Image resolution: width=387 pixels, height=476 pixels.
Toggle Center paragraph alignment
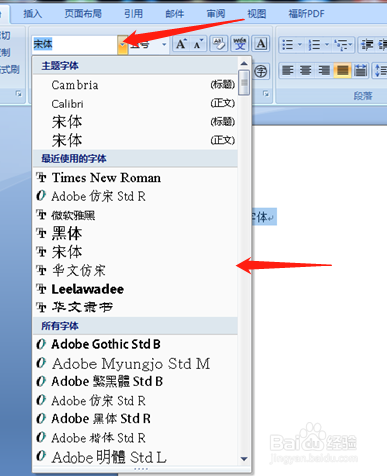tap(306, 71)
